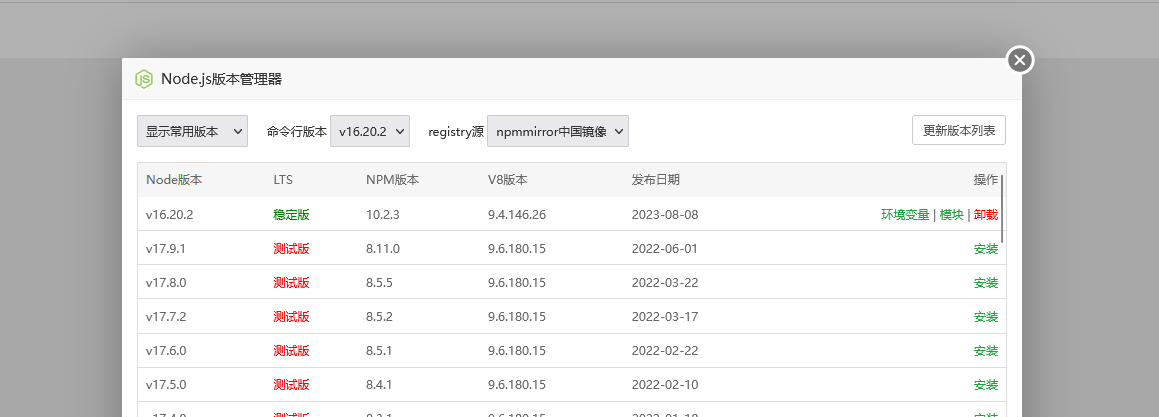The image size is (1159, 417).
Task: Select the v17.6.0 version cell
Action: pyautogui.click(x=166, y=350)
